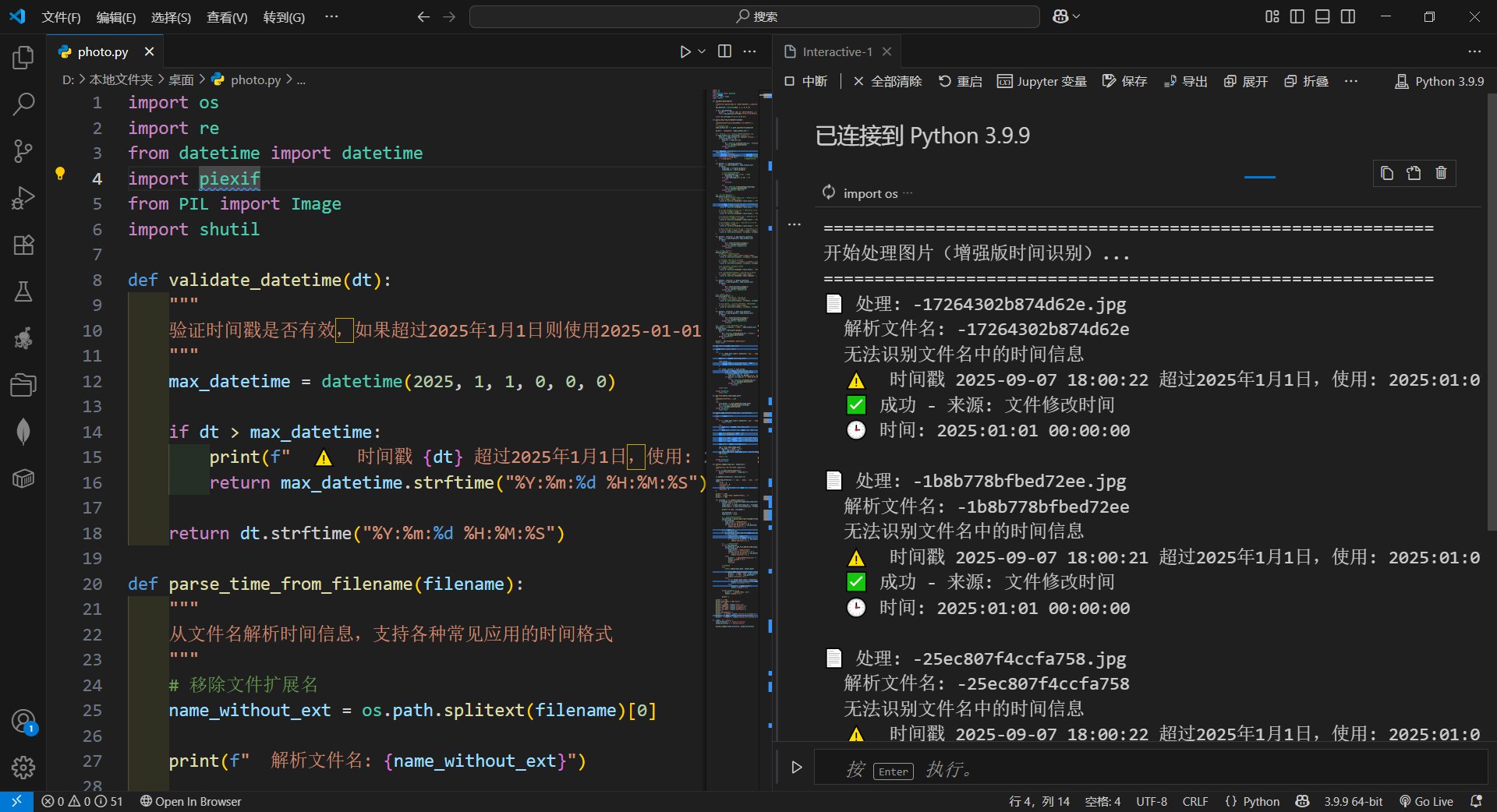The image size is (1497, 812).
Task: Show hidden menus via title bar ellipsis
Action: tap(331, 16)
